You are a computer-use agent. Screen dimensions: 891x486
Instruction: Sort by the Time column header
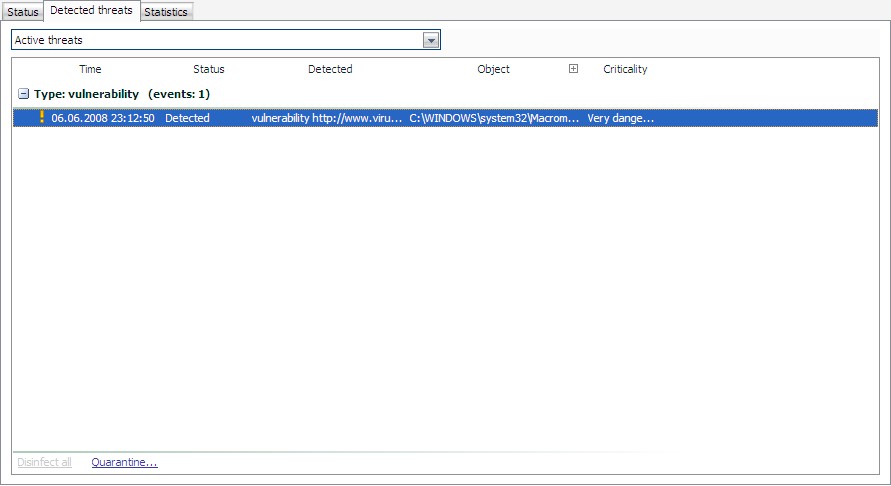[x=90, y=69]
